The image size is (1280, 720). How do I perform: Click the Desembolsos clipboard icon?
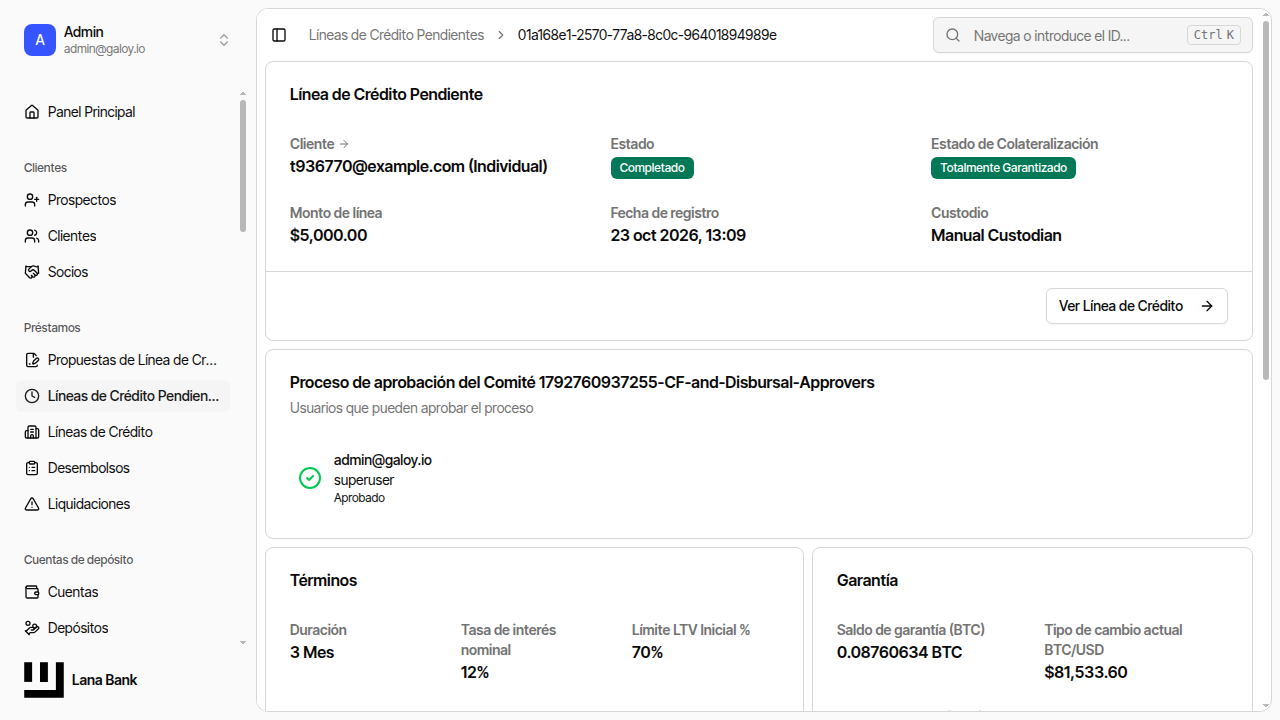pos(32,468)
